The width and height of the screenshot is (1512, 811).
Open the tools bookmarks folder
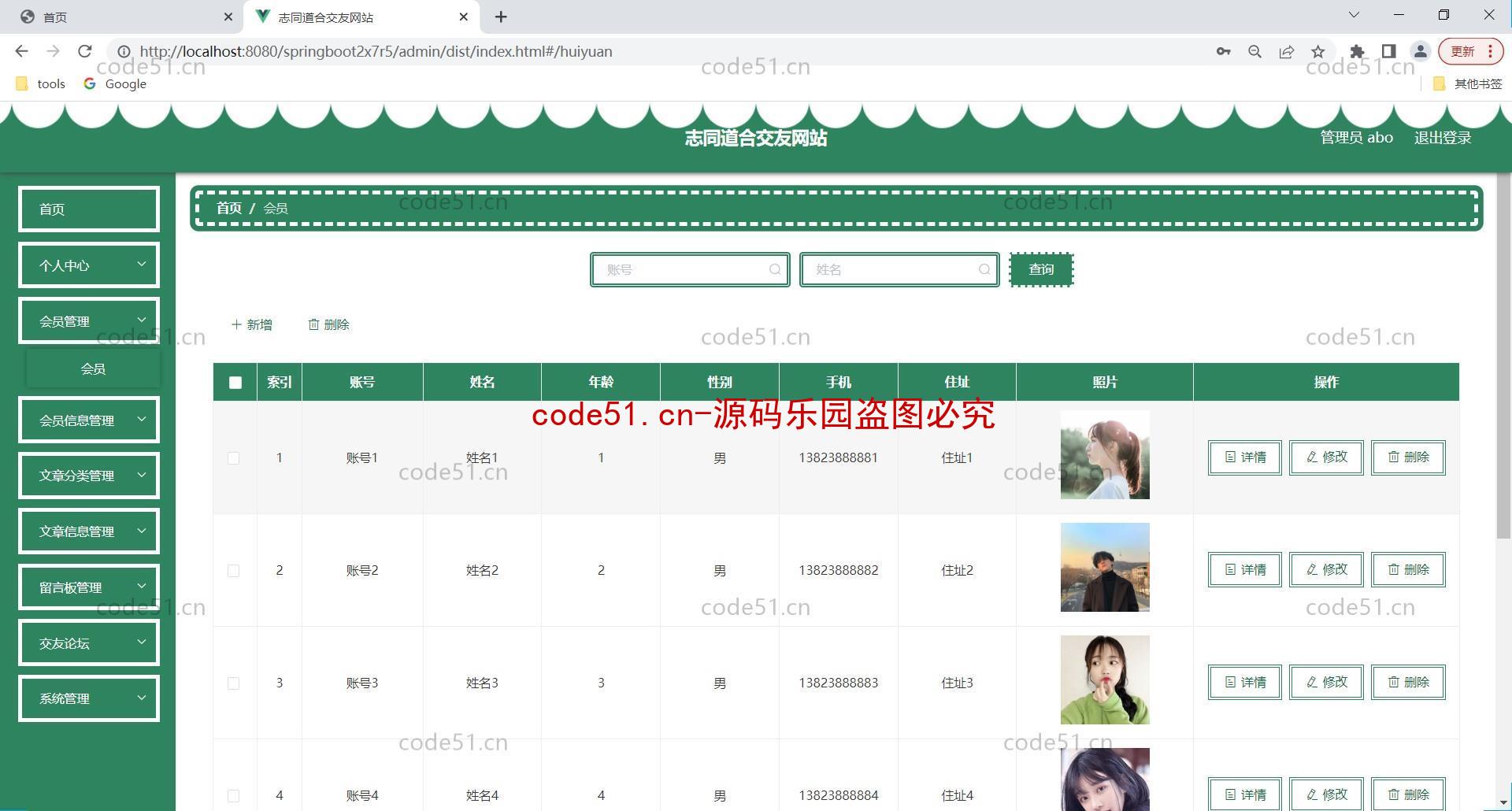point(41,83)
